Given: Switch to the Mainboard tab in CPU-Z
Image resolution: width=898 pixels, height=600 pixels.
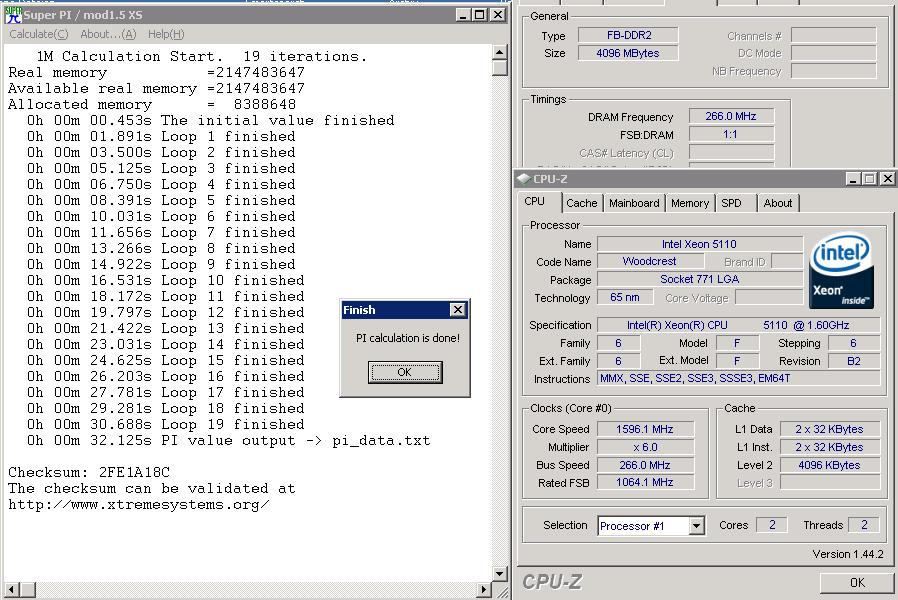Looking at the screenshot, I should [634, 203].
